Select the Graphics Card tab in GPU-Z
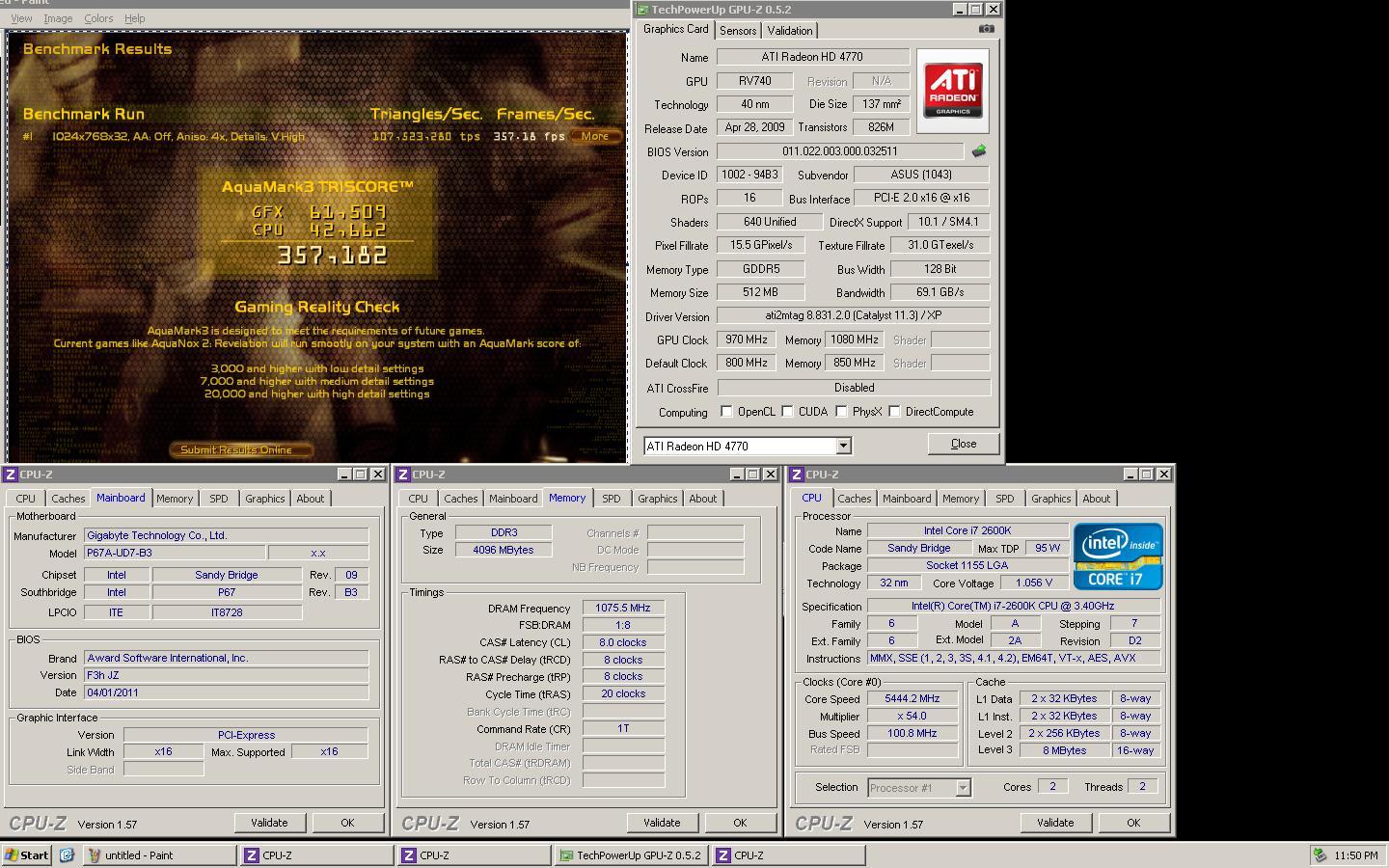This screenshot has width=1389, height=868. (676, 29)
